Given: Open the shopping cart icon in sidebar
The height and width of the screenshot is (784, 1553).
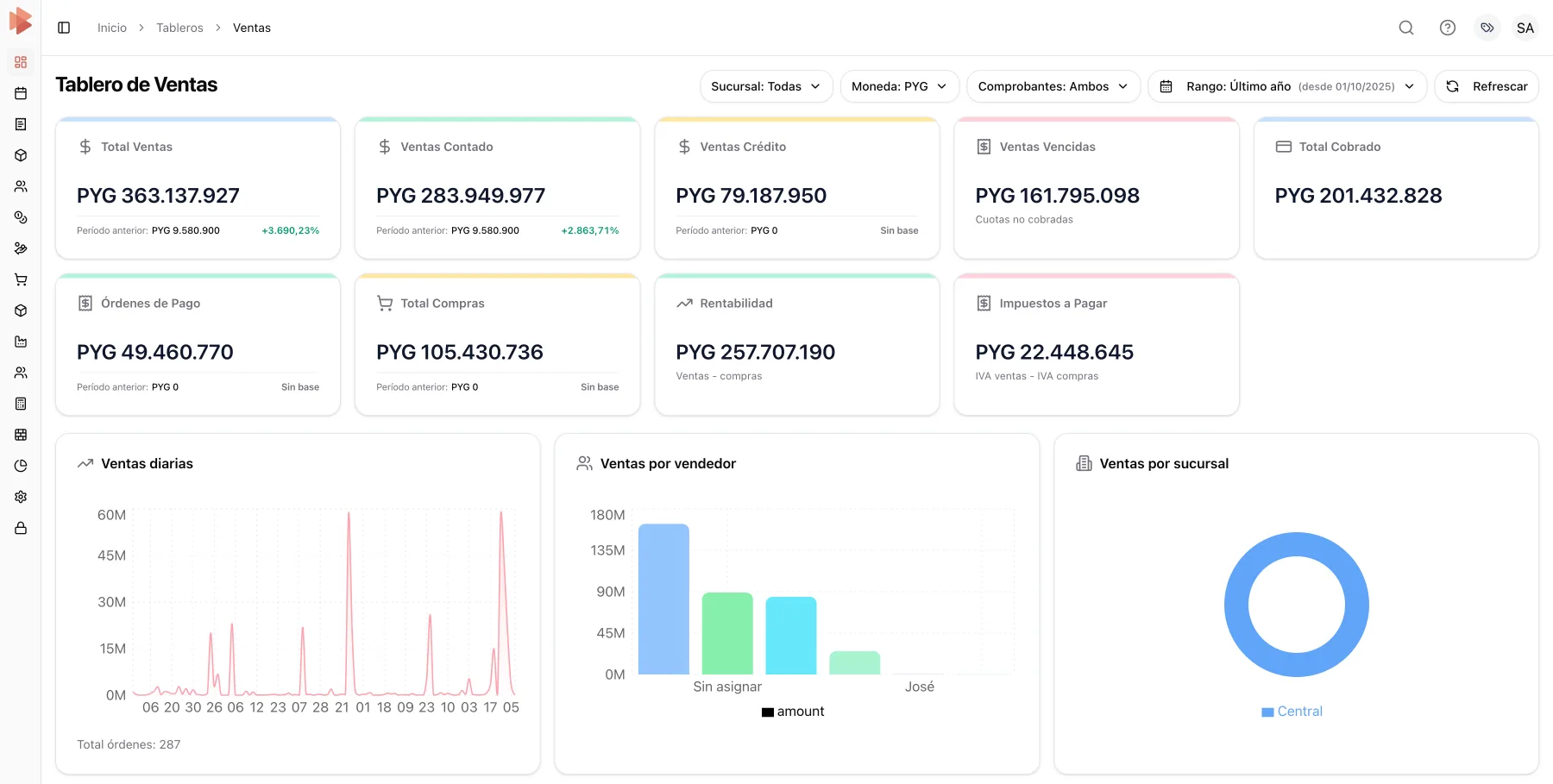Looking at the screenshot, I should pyautogui.click(x=21, y=279).
